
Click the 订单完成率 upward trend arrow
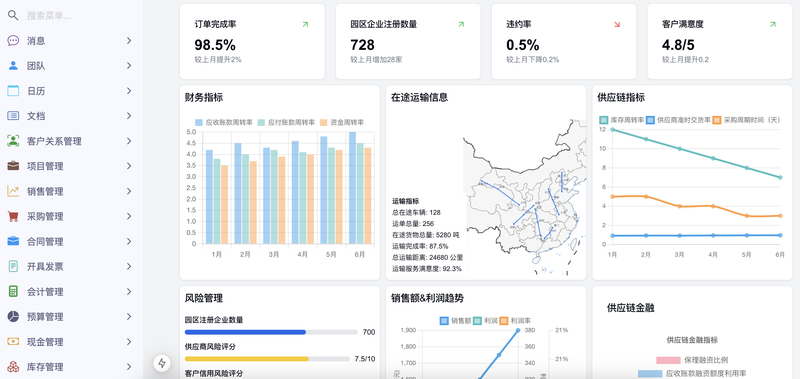[305, 24]
